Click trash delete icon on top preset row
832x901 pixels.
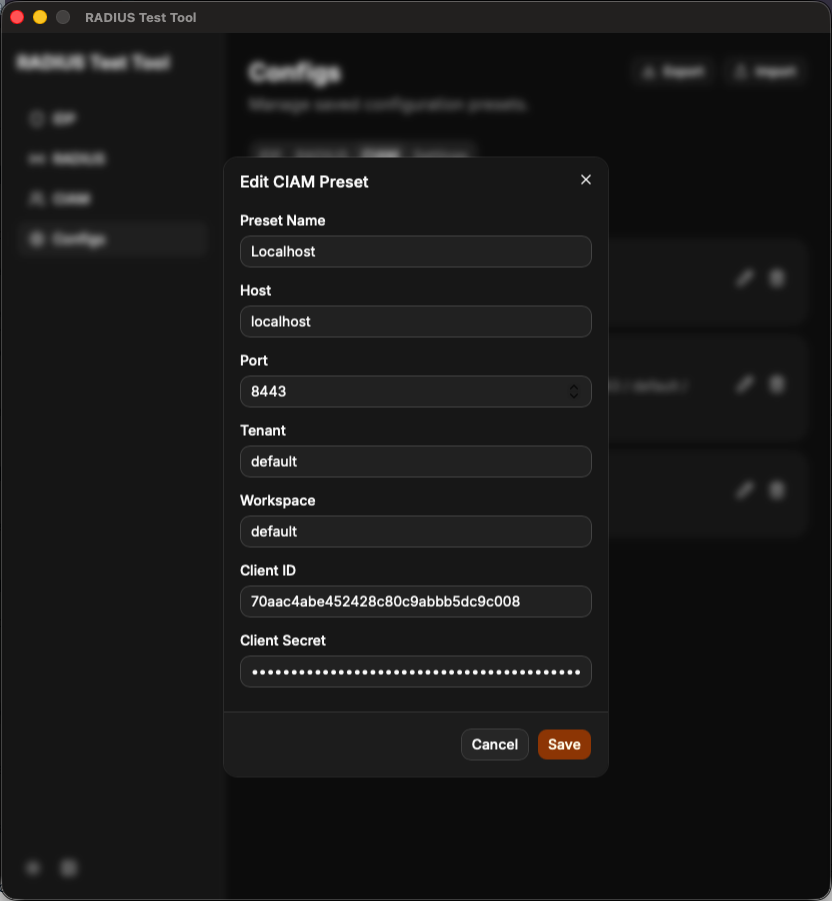[x=777, y=279]
